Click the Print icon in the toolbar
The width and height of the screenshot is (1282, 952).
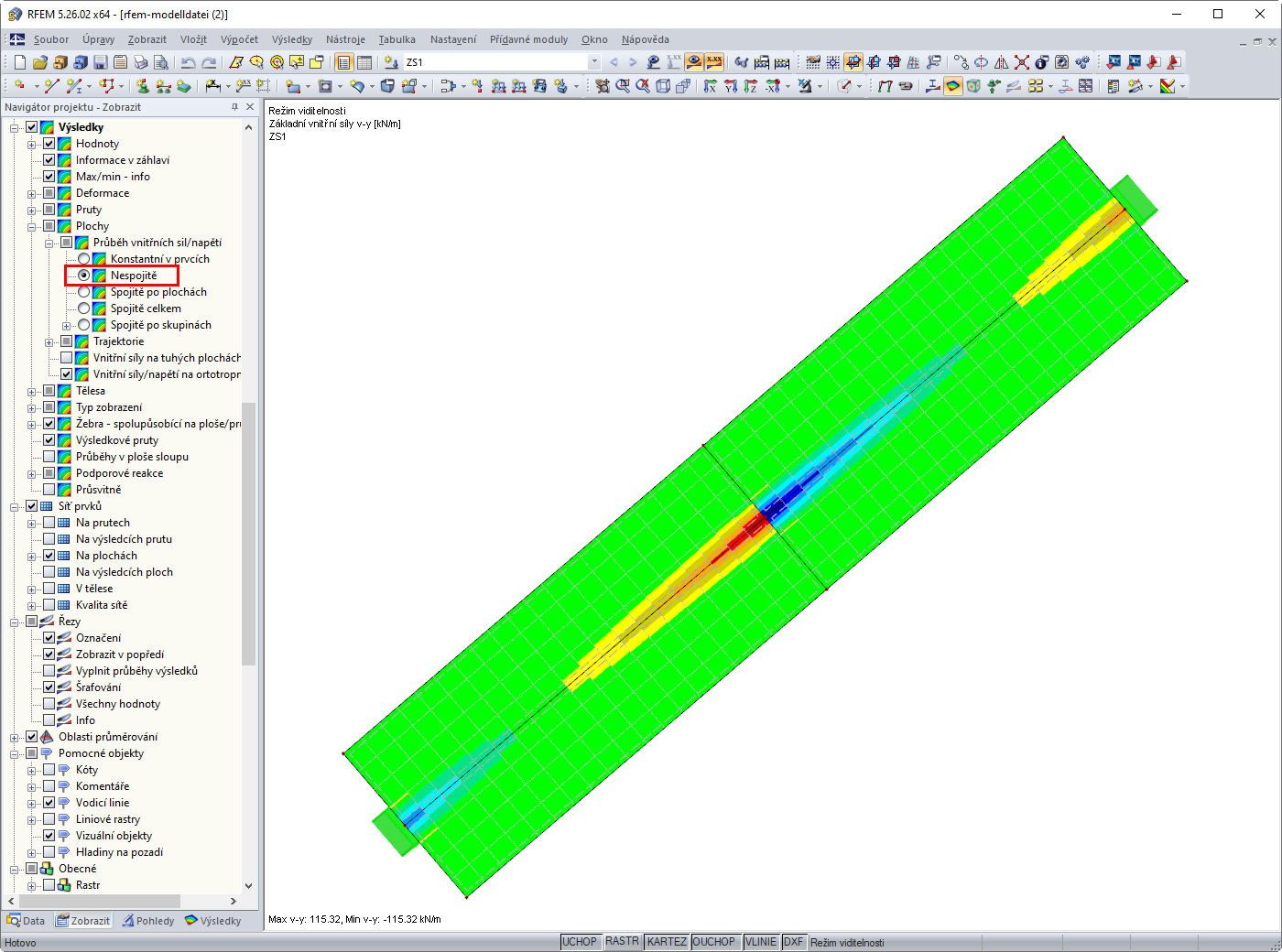click(x=141, y=62)
